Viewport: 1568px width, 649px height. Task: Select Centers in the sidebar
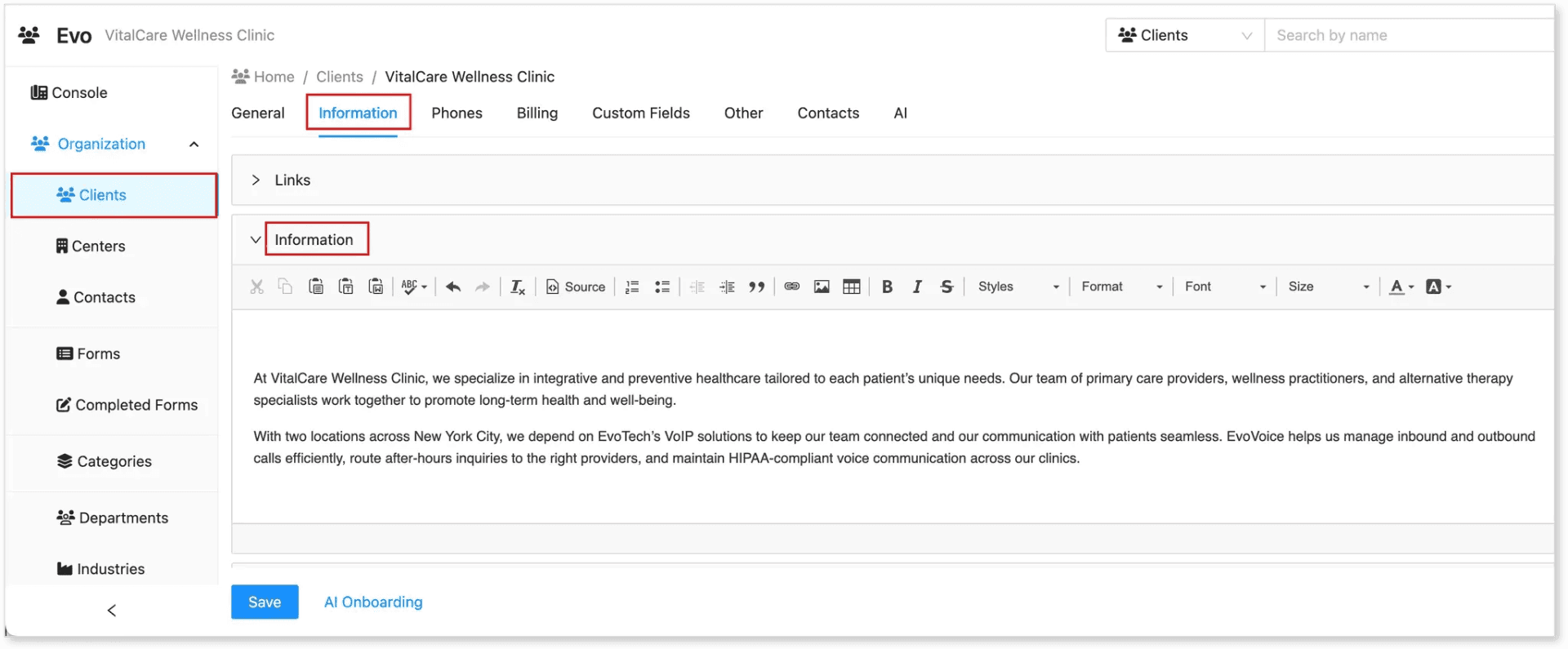(91, 247)
